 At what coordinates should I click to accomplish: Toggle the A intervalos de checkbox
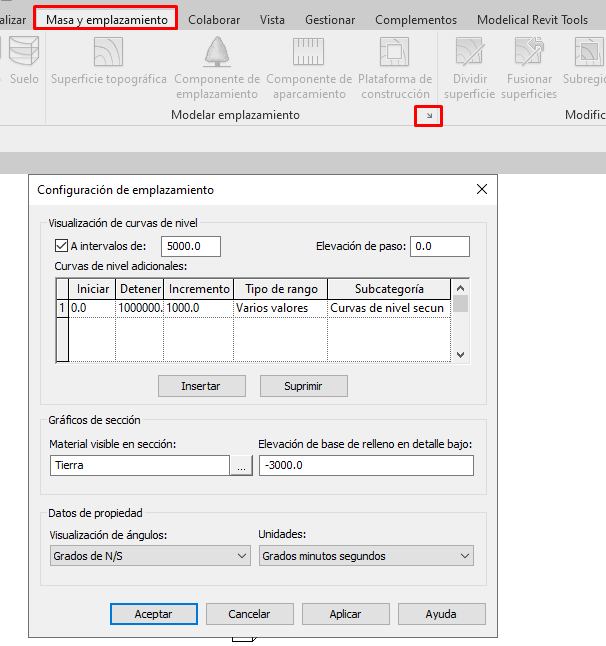(61, 246)
